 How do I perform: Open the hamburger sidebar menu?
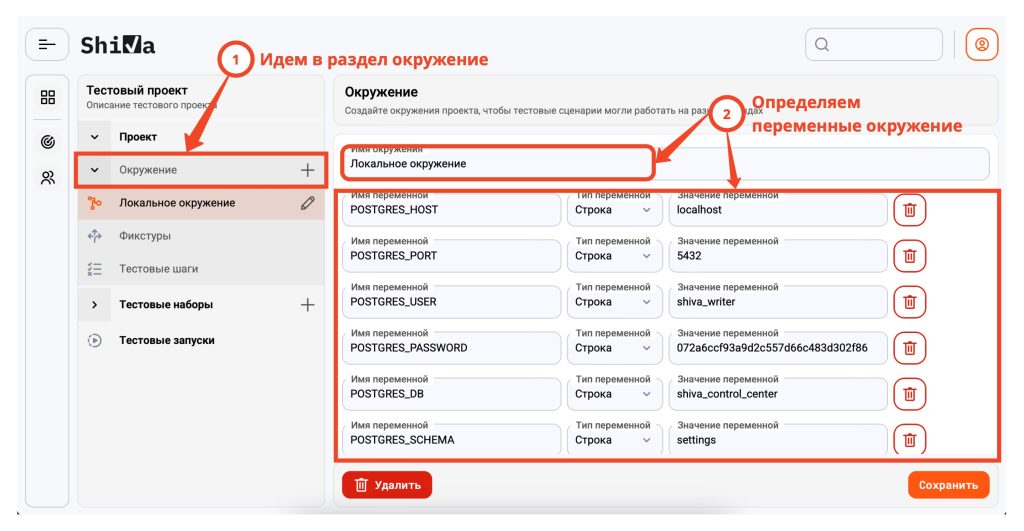coord(47,44)
